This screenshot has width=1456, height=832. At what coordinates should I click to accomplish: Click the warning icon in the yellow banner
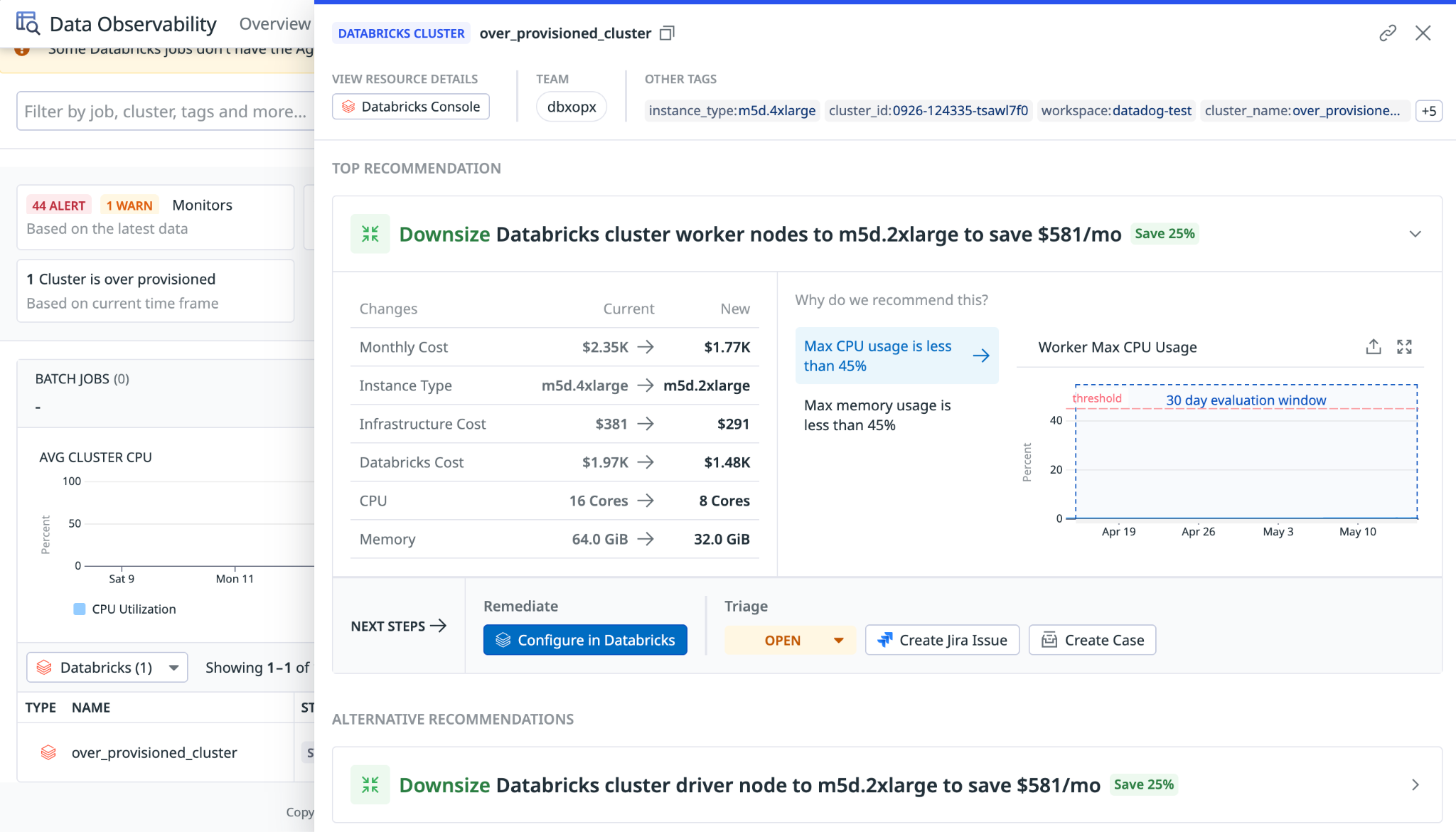point(22,50)
